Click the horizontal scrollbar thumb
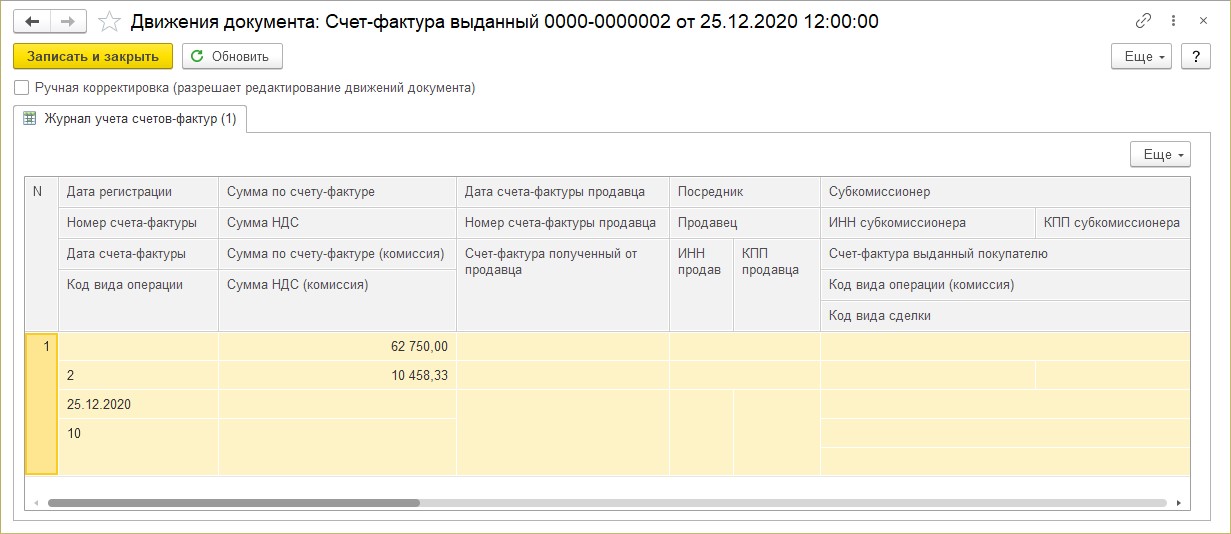Viewport: 1231px width, 534px height. tap(234, 503)
